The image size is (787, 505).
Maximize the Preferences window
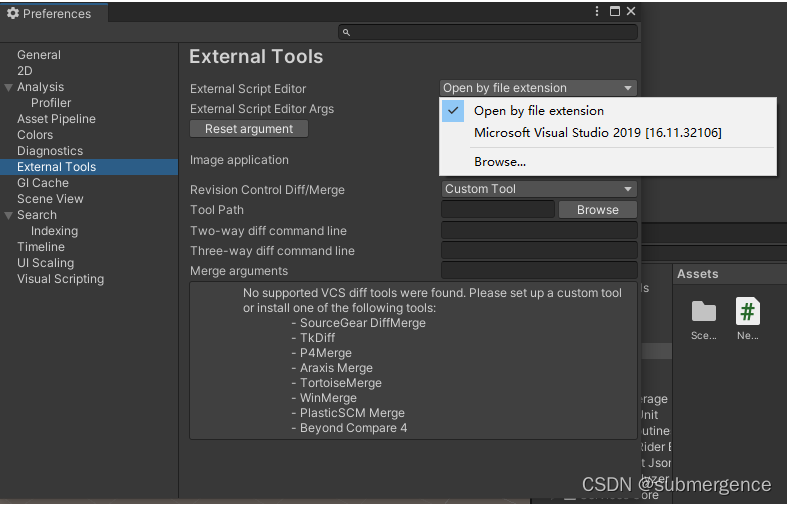pyautogui.click(x=615, y=12)
